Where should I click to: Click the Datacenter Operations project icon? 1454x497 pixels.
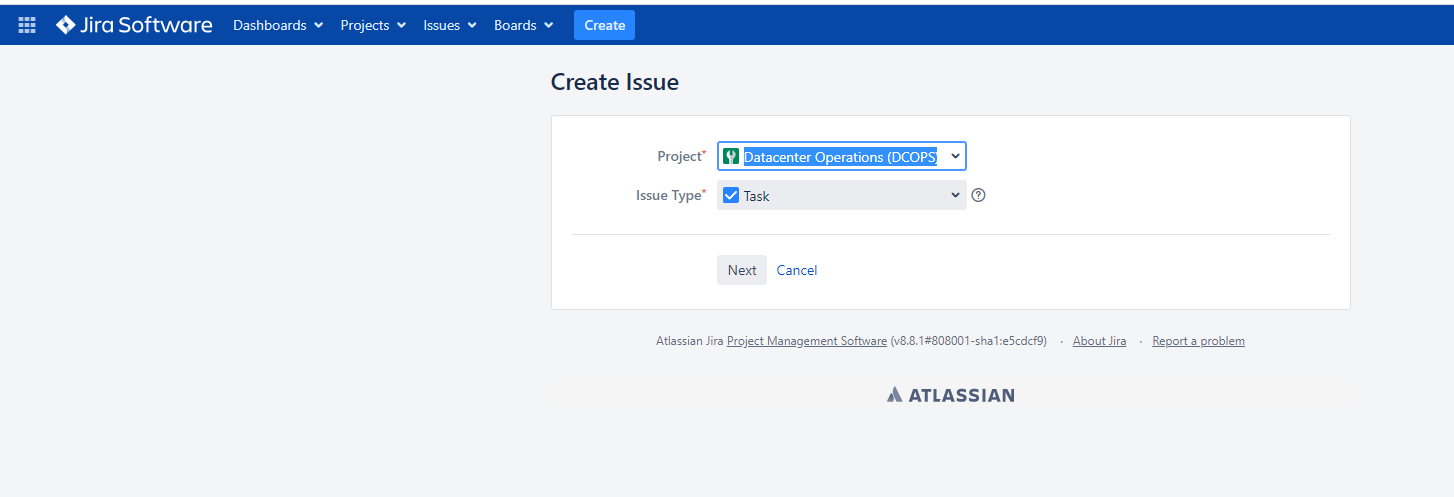coord(731,157)
